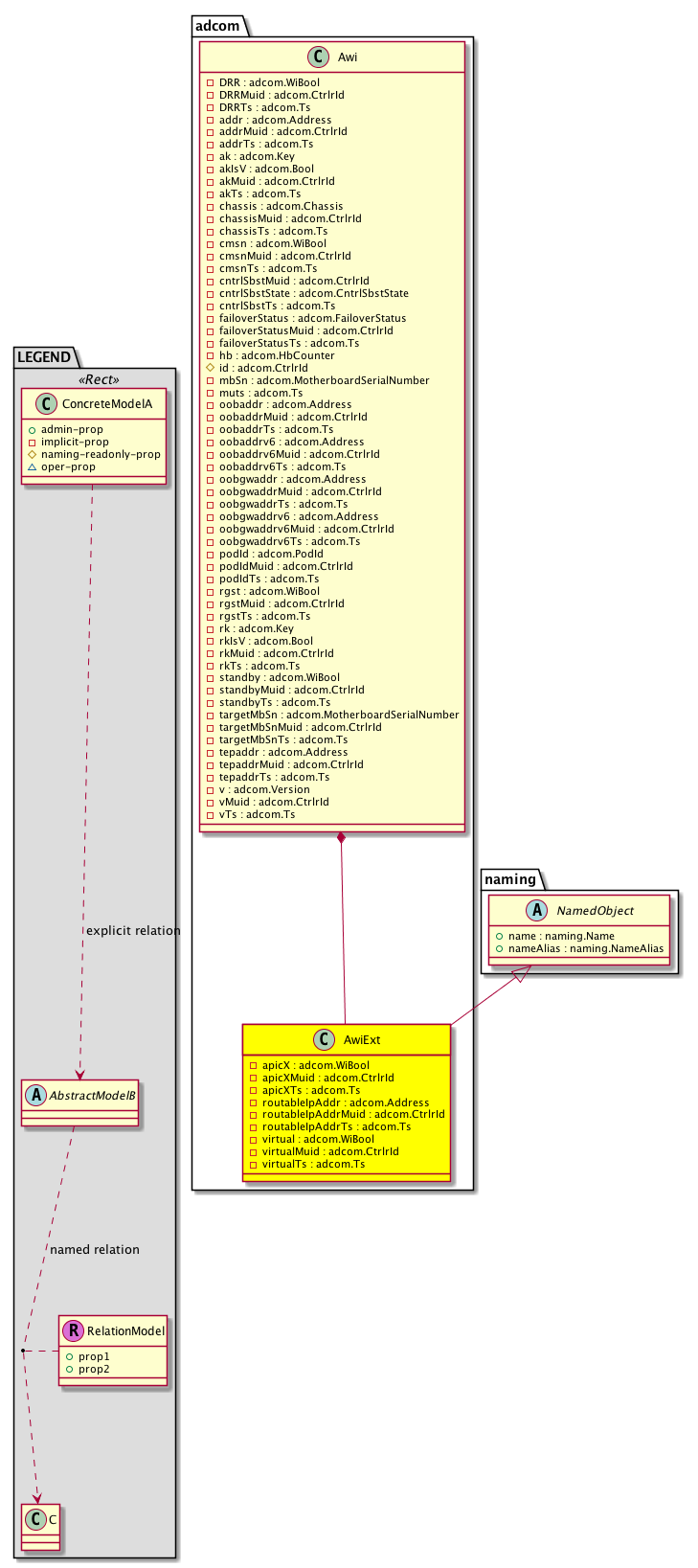Click the "named relation" label
The height and width of the screenshot is (1568, 698).
pos(95,1249)
